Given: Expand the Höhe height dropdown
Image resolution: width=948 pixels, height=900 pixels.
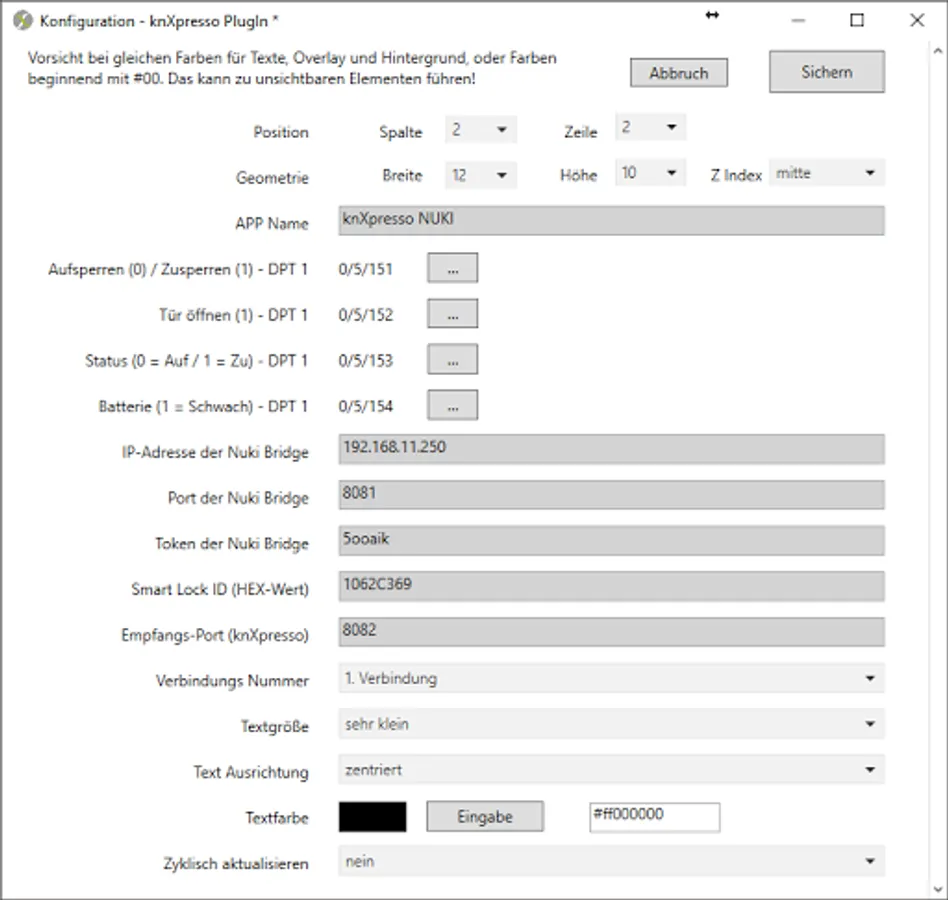Looking at the screenshot, I should (651, 173).
